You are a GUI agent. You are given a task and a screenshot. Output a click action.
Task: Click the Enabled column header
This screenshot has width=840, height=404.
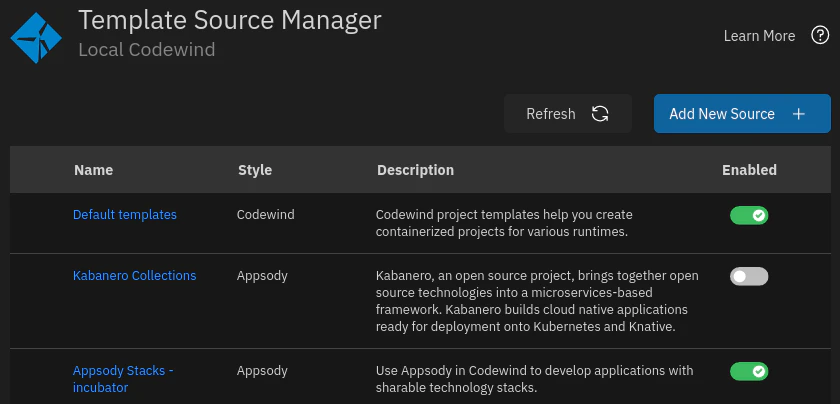click(x=749, y=170)
